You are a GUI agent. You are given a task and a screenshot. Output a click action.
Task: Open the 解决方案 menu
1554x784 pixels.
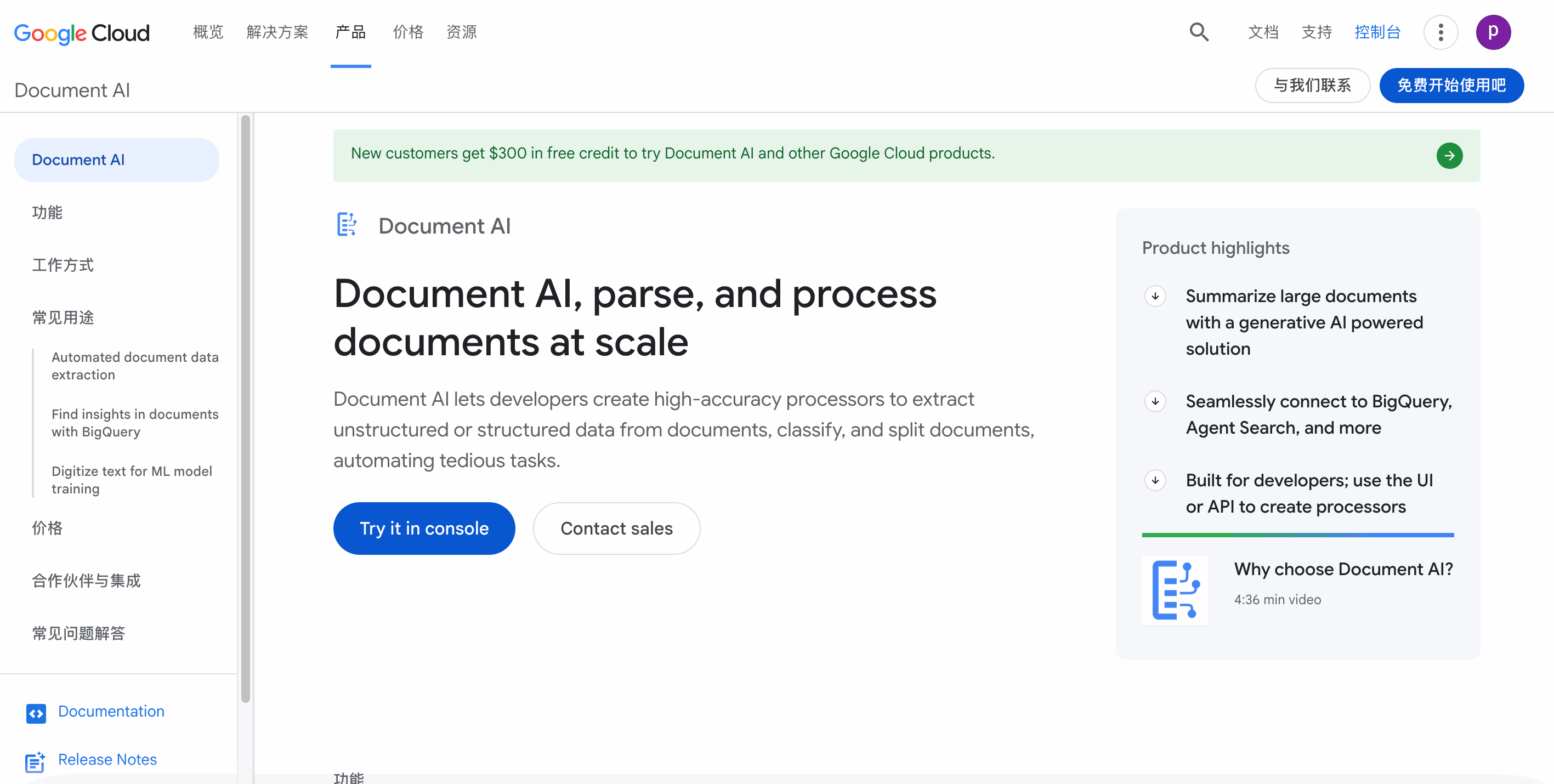277,32
